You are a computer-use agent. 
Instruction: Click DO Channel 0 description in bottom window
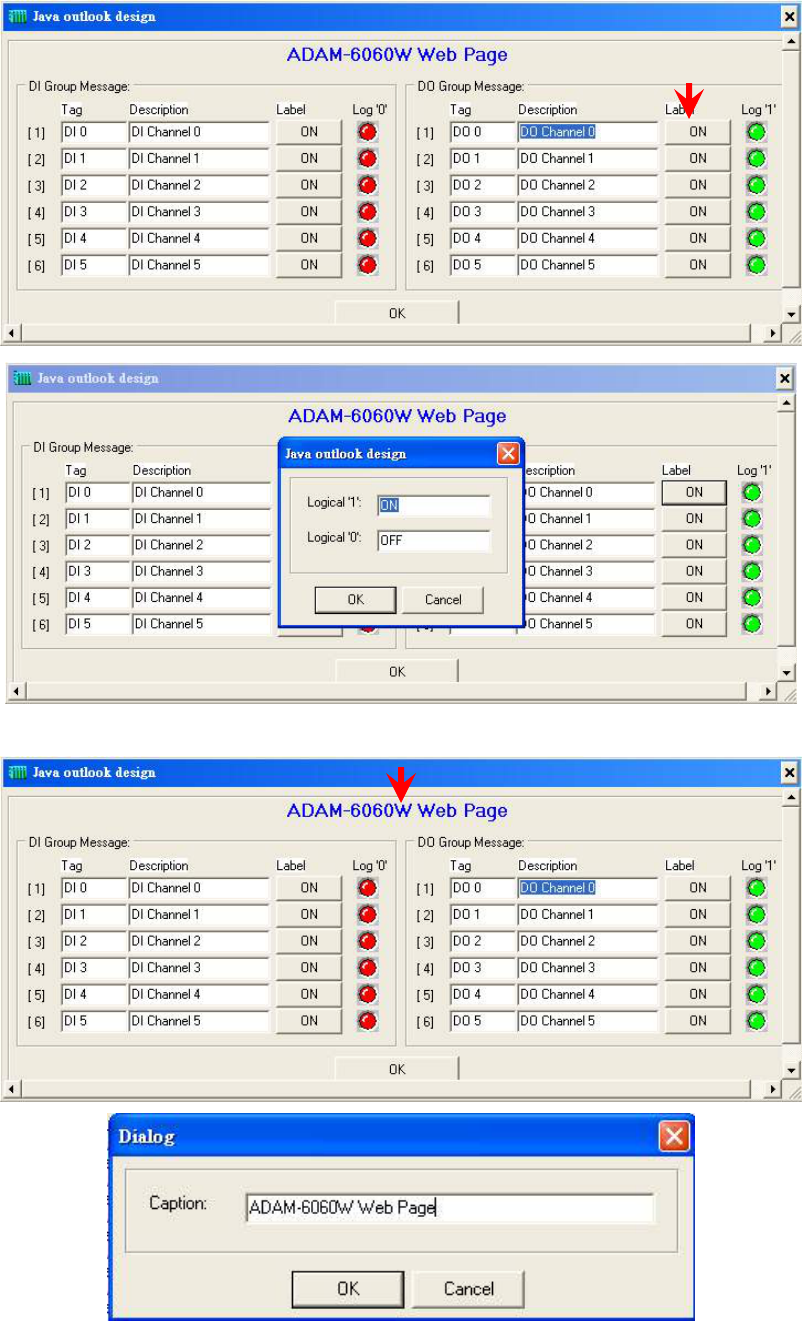[588, 887]
